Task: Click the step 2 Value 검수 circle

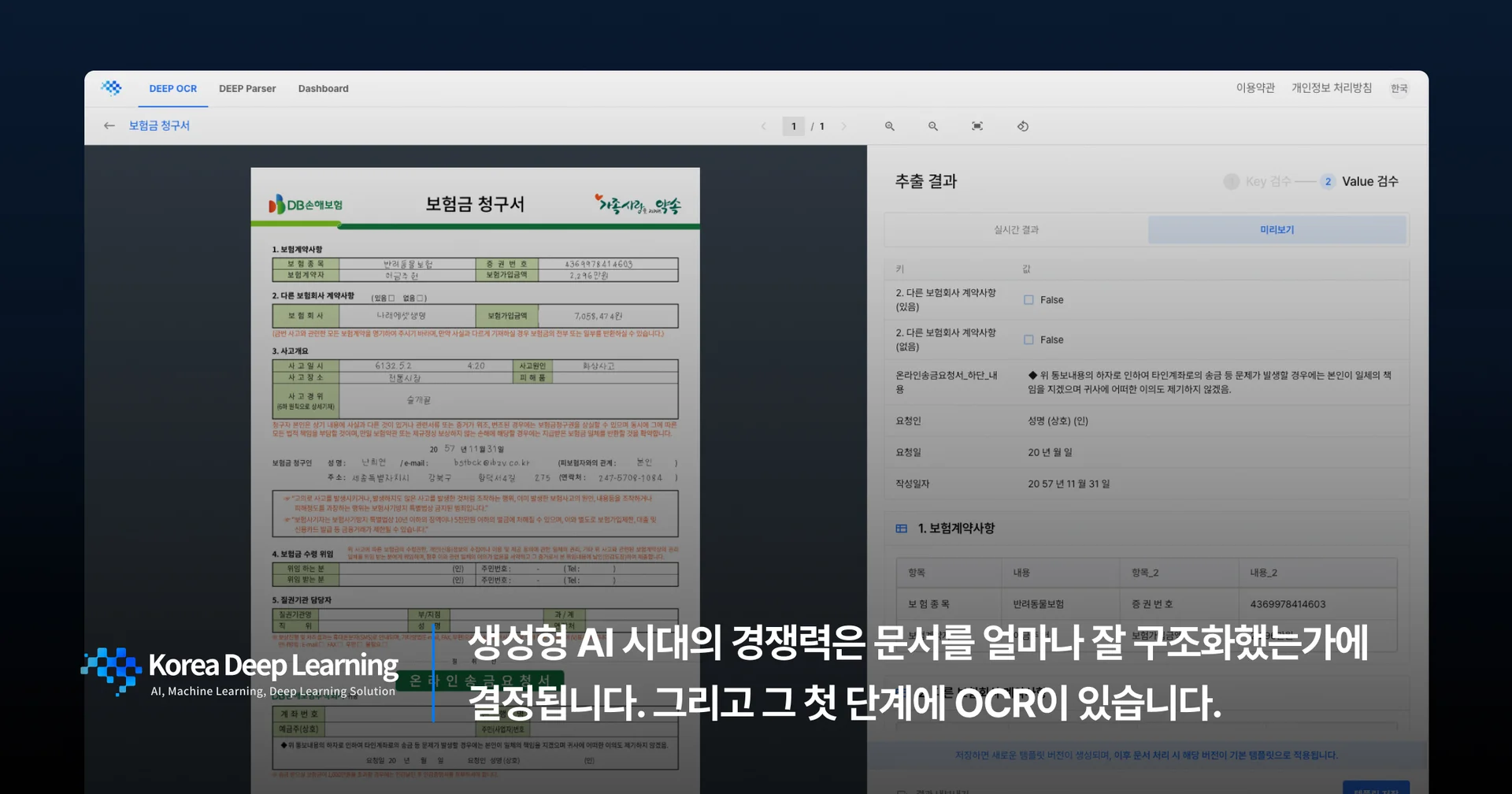Action: (x=1328, y=182)
